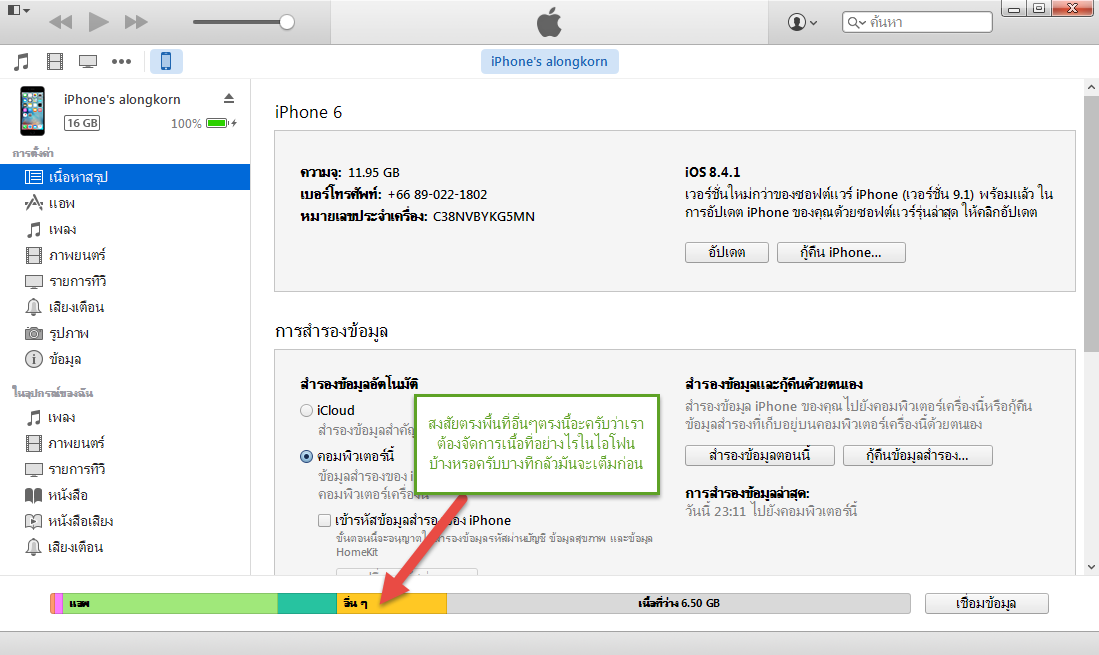Open the Movies library icon
The height and width of the screenshot is (655, 1099).
click(x=55, y=62)
